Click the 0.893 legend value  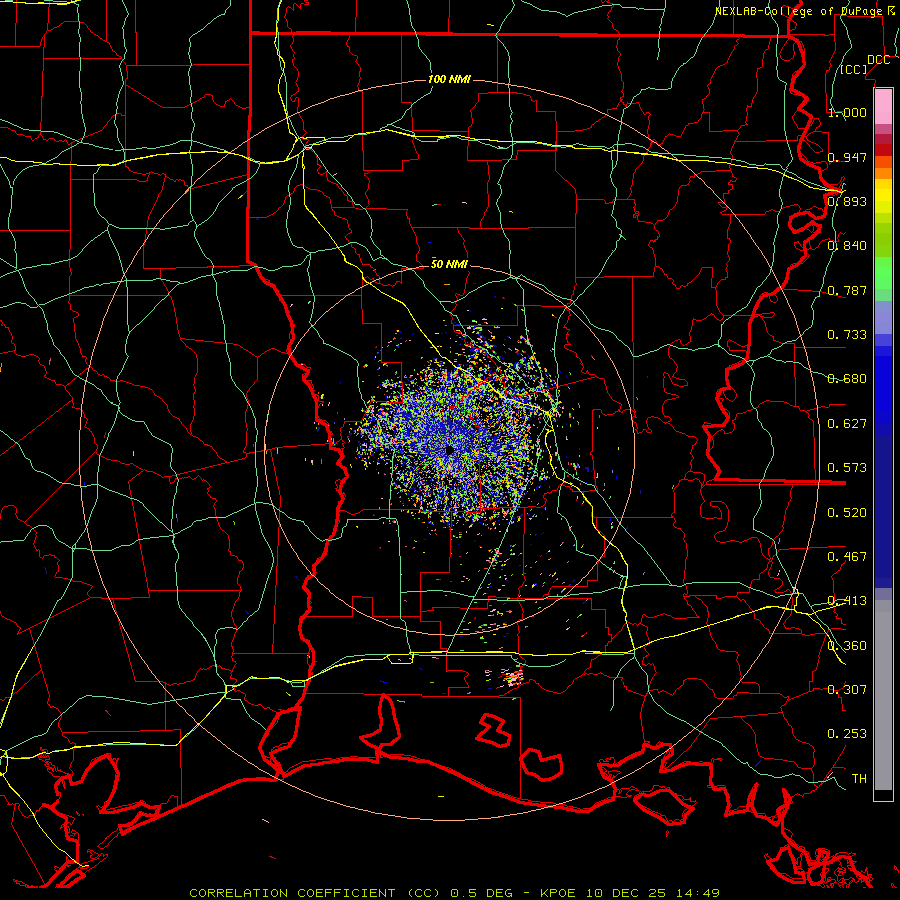(x=847, y=201)
